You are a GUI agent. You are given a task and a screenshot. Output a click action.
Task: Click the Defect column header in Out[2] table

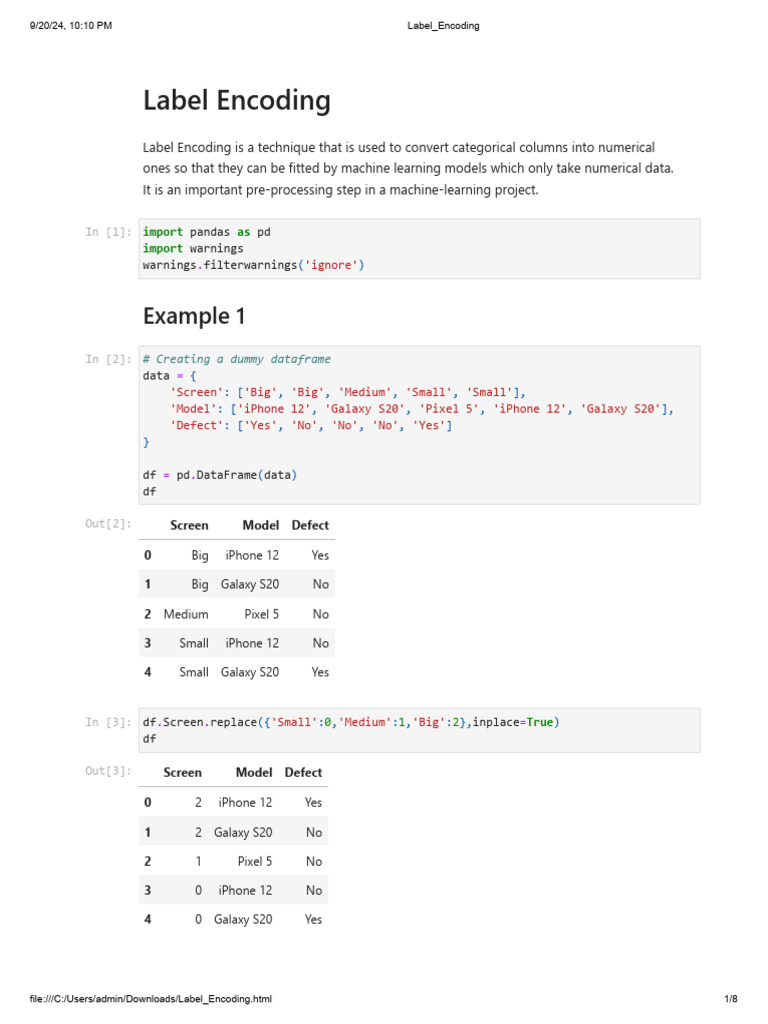coord(310,525)
